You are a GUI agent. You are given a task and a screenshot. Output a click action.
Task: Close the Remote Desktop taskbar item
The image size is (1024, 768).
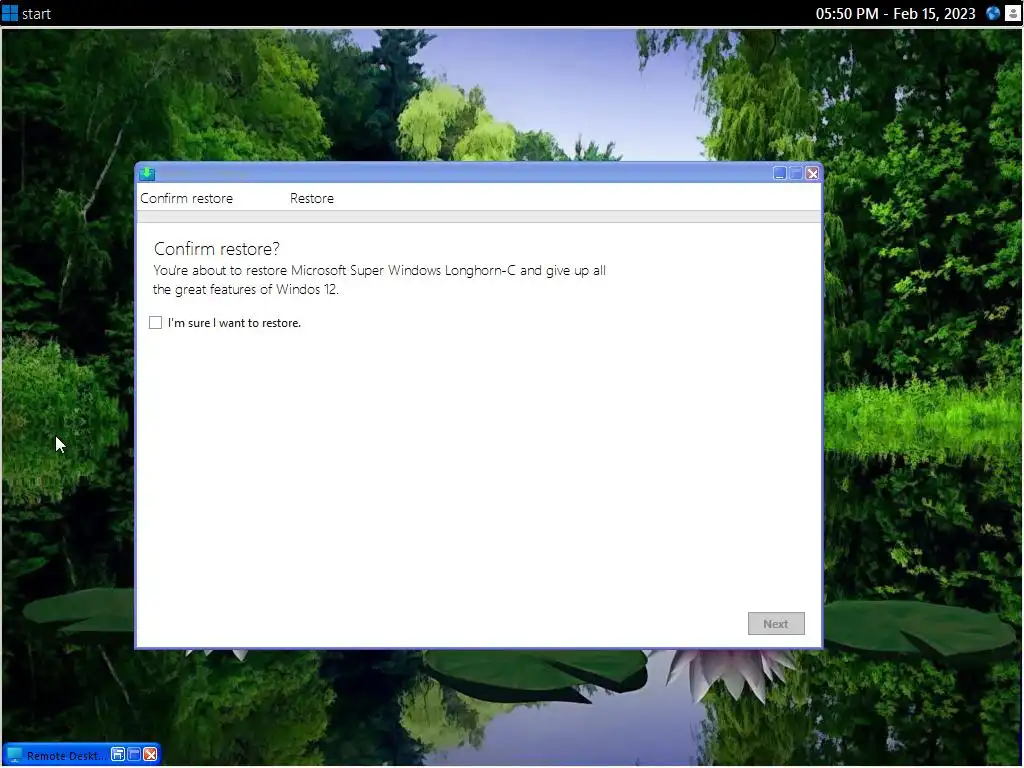(x=150, y=754)
